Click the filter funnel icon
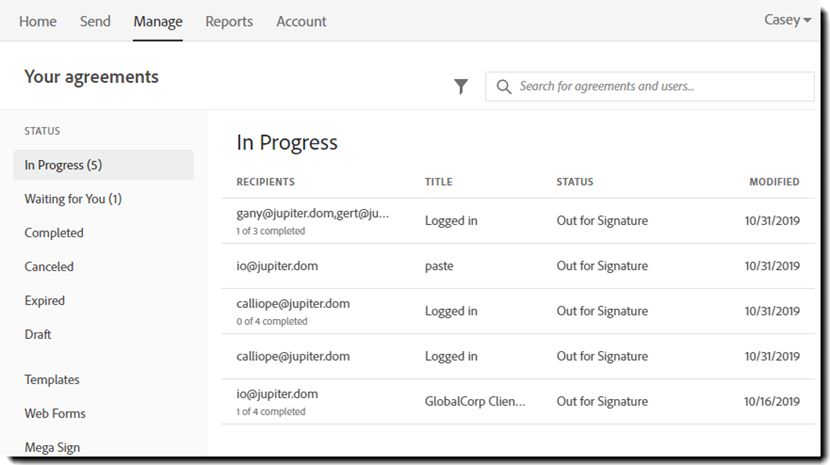The height and width of the screenshot is (465, 830). coord(461,87)
